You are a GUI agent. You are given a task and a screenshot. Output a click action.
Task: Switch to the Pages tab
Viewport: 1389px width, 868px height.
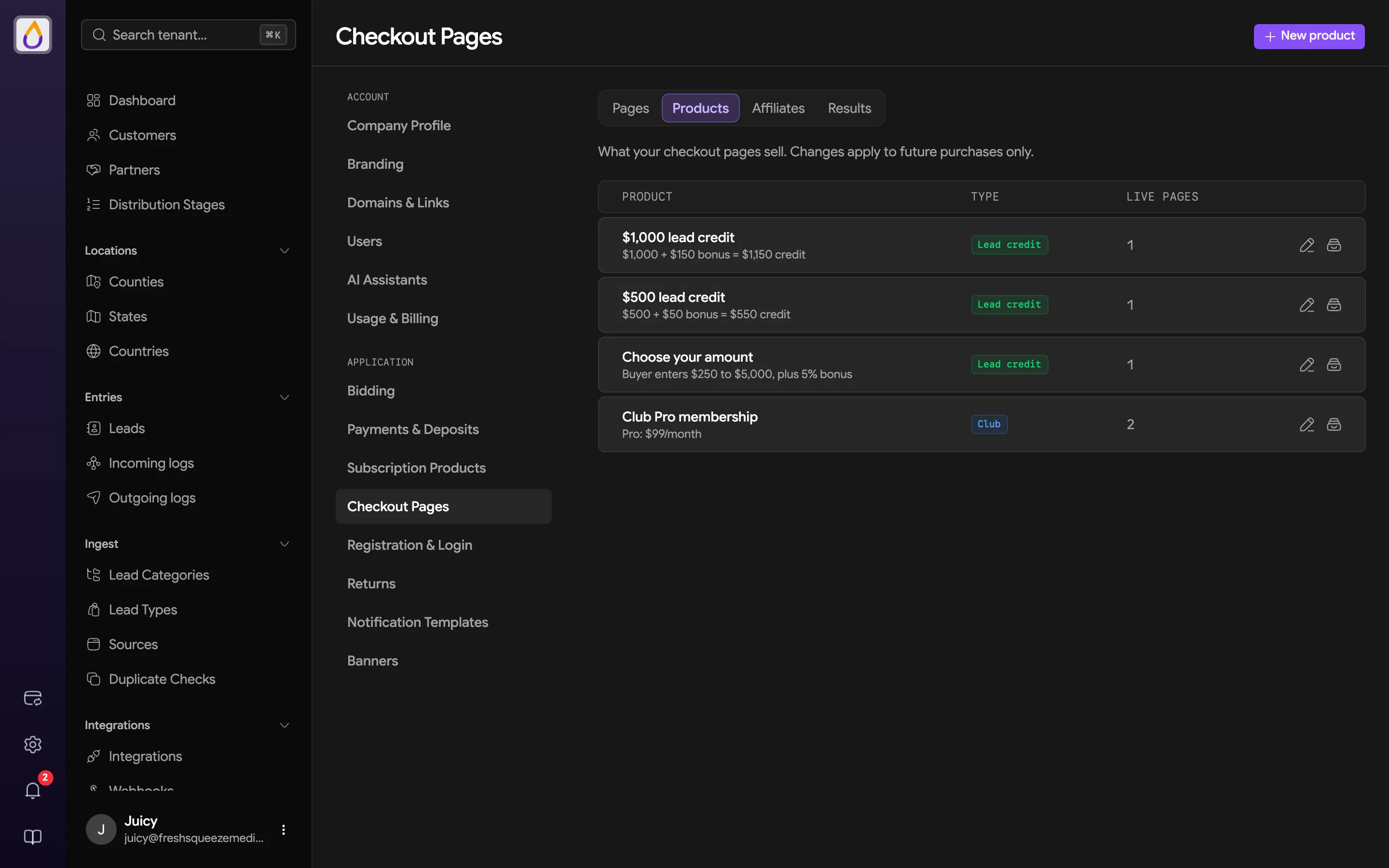click(x=630, y=108)
